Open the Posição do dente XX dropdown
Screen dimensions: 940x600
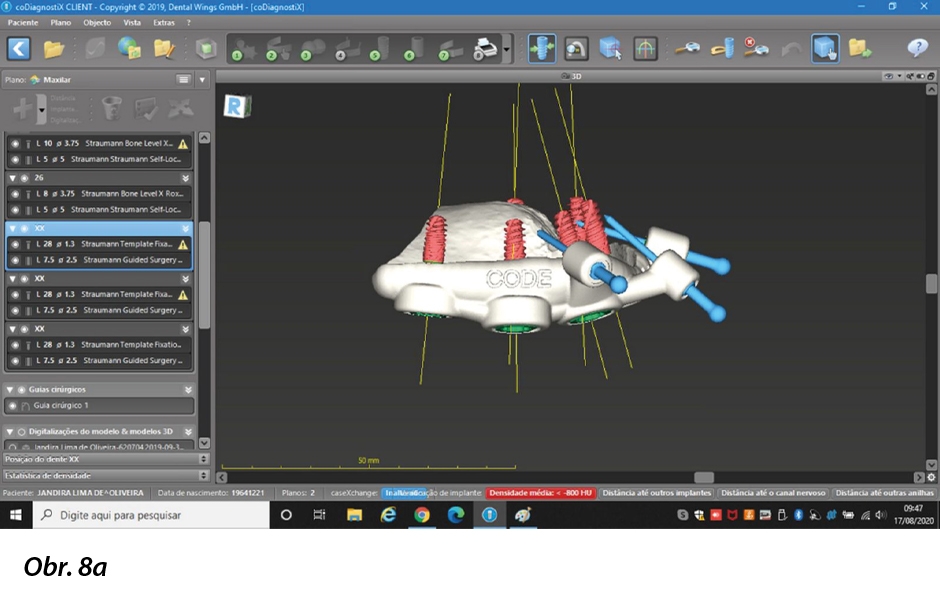pyautogui.click(x=204, y=459)
